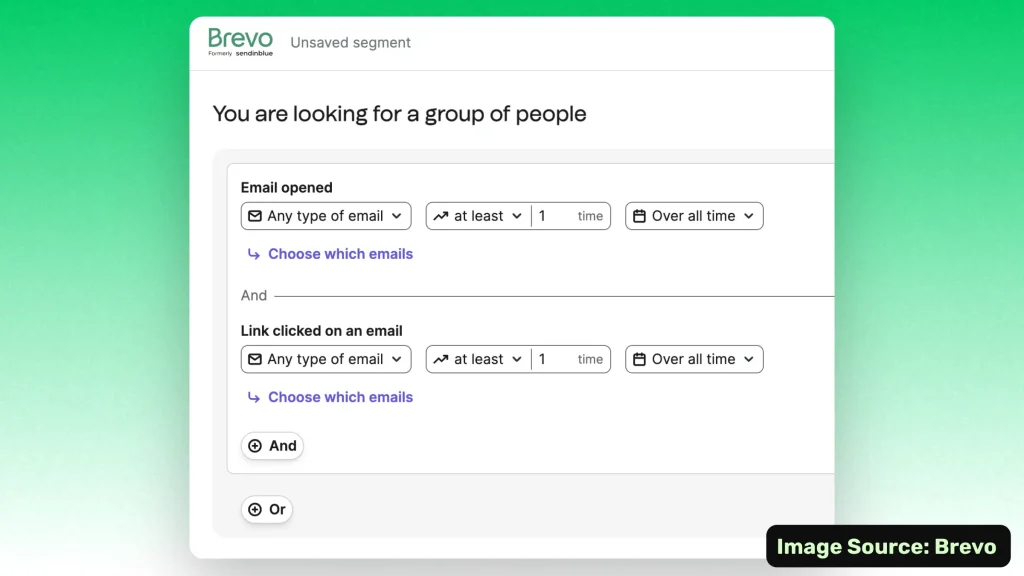Open 'at least' dropdown under Link clicked
This screenshot has height=576, width=1024.
coord(479,359)
